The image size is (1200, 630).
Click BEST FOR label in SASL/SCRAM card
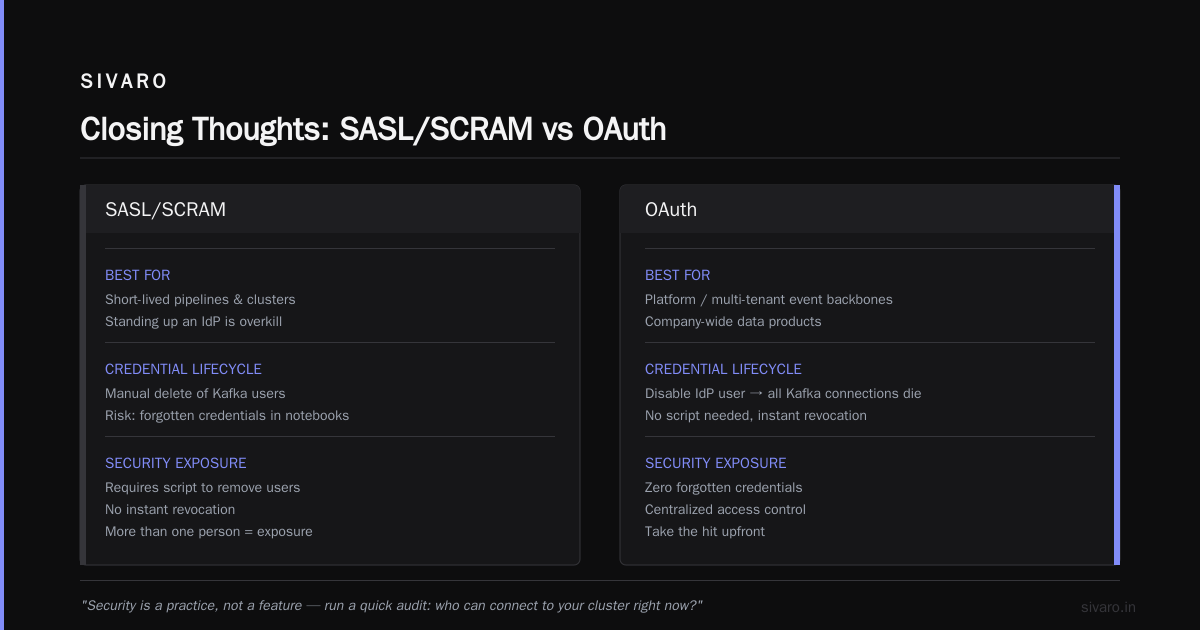138,275
